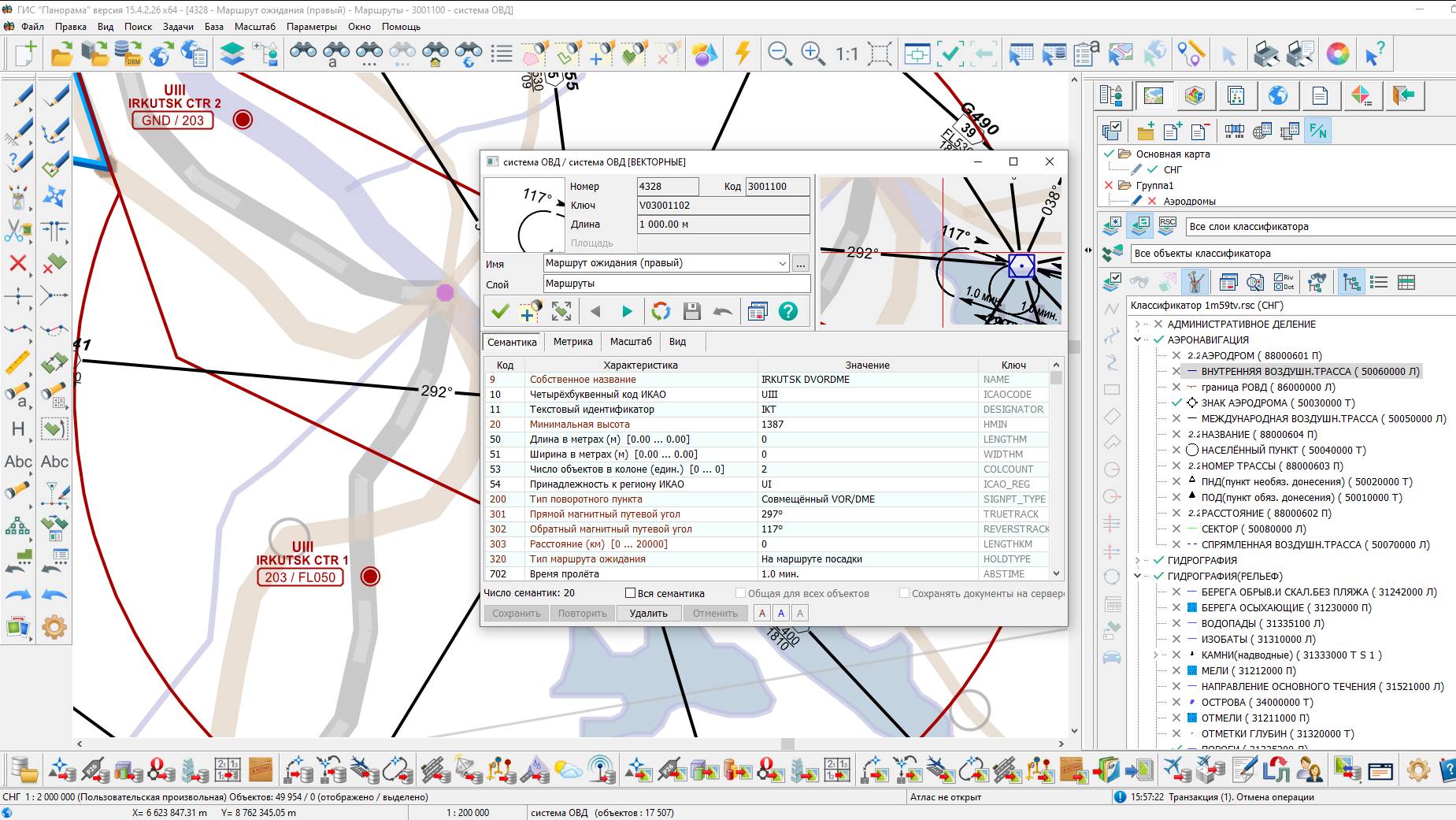This screenshot has width=1456, height=820.
Task: Click the object preview thumbnail showing 117°
Action: click(x=524, y=215)
